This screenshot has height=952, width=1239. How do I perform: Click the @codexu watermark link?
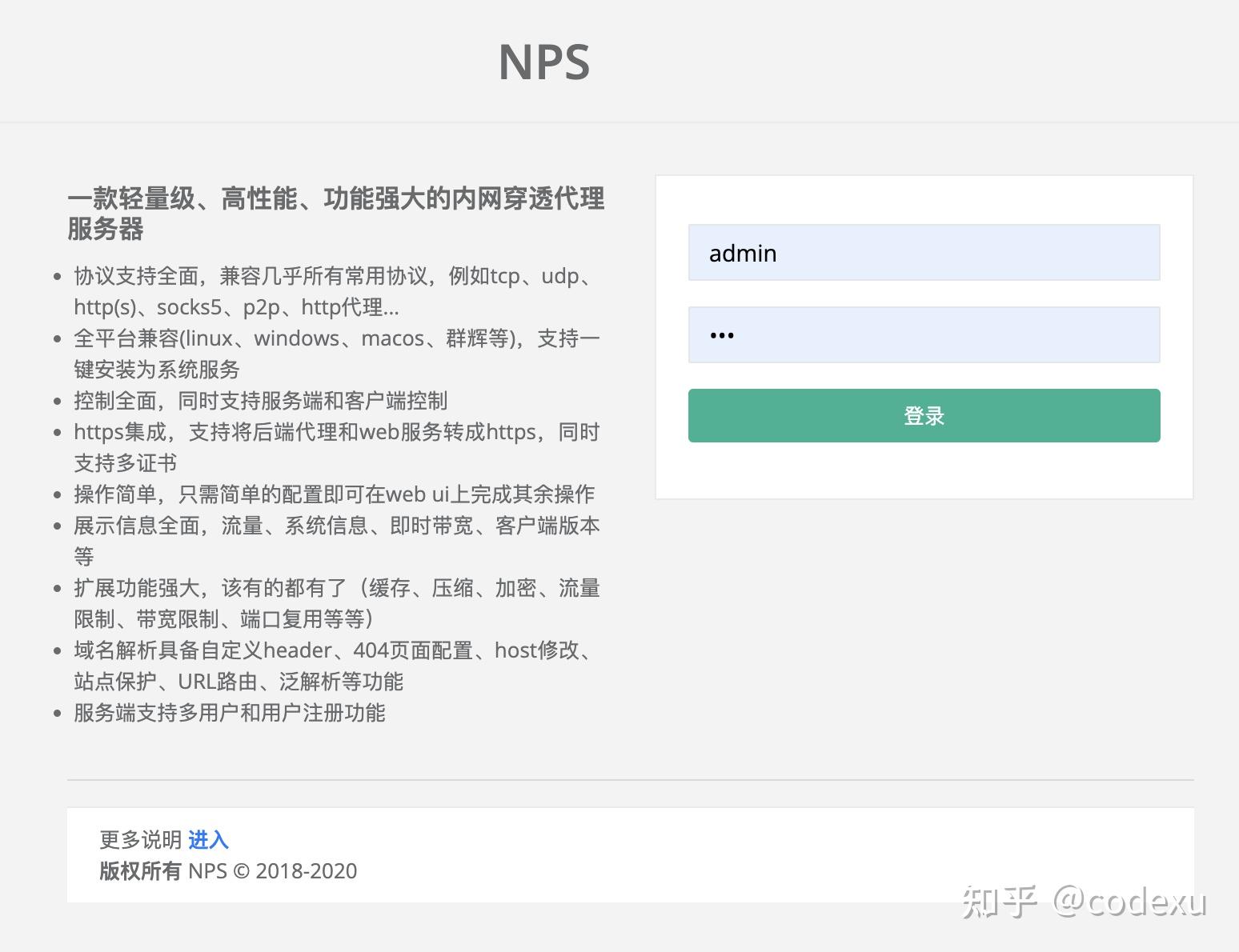[1129, 904]
